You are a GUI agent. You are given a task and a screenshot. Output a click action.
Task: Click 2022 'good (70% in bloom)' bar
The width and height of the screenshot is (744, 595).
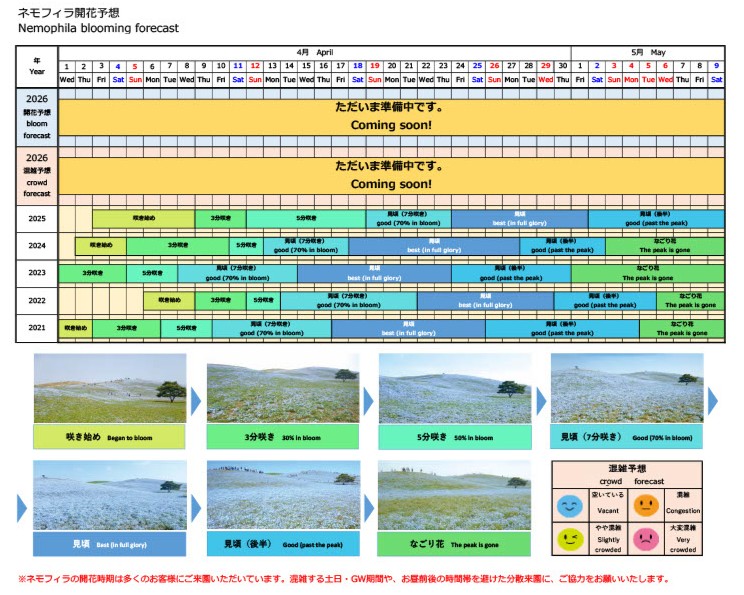pyautogui.click(x=349, y=301)
